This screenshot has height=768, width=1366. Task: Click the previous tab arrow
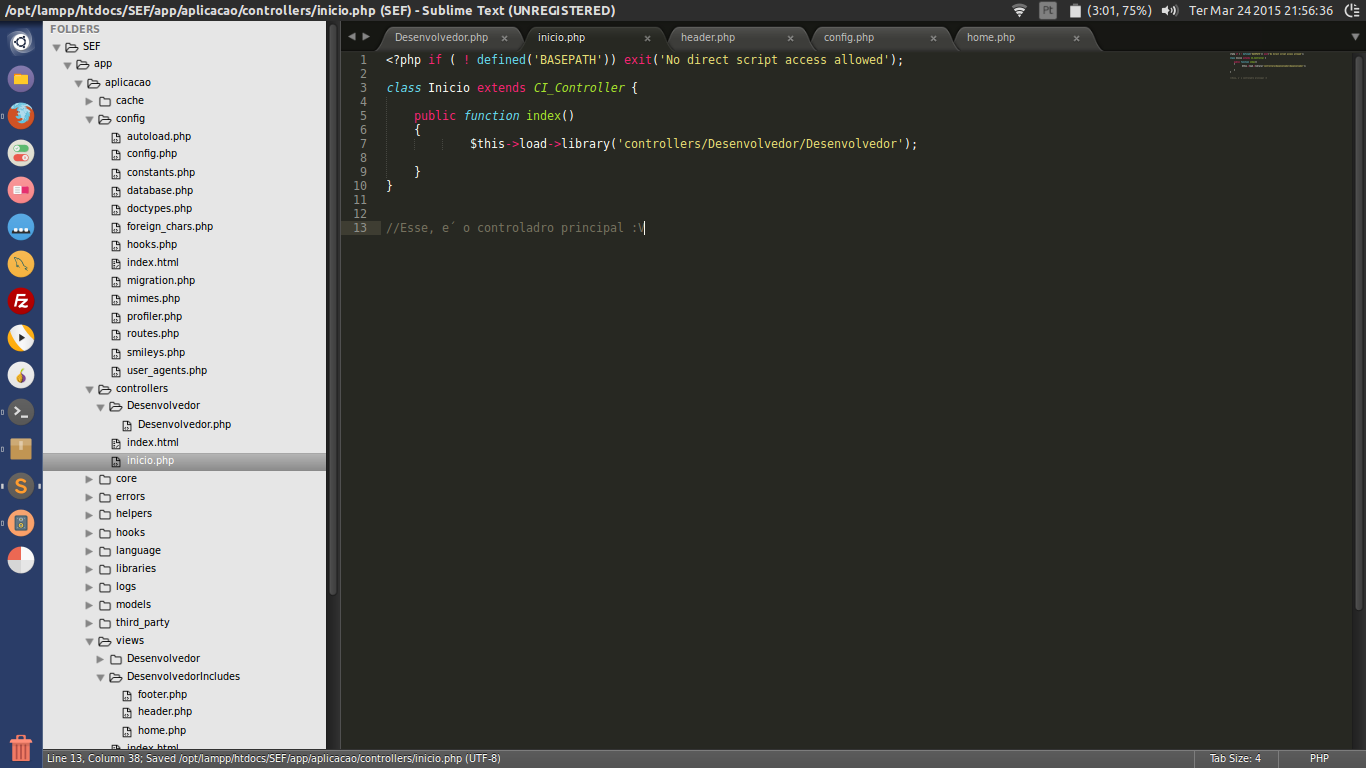(x=351, y=37)
